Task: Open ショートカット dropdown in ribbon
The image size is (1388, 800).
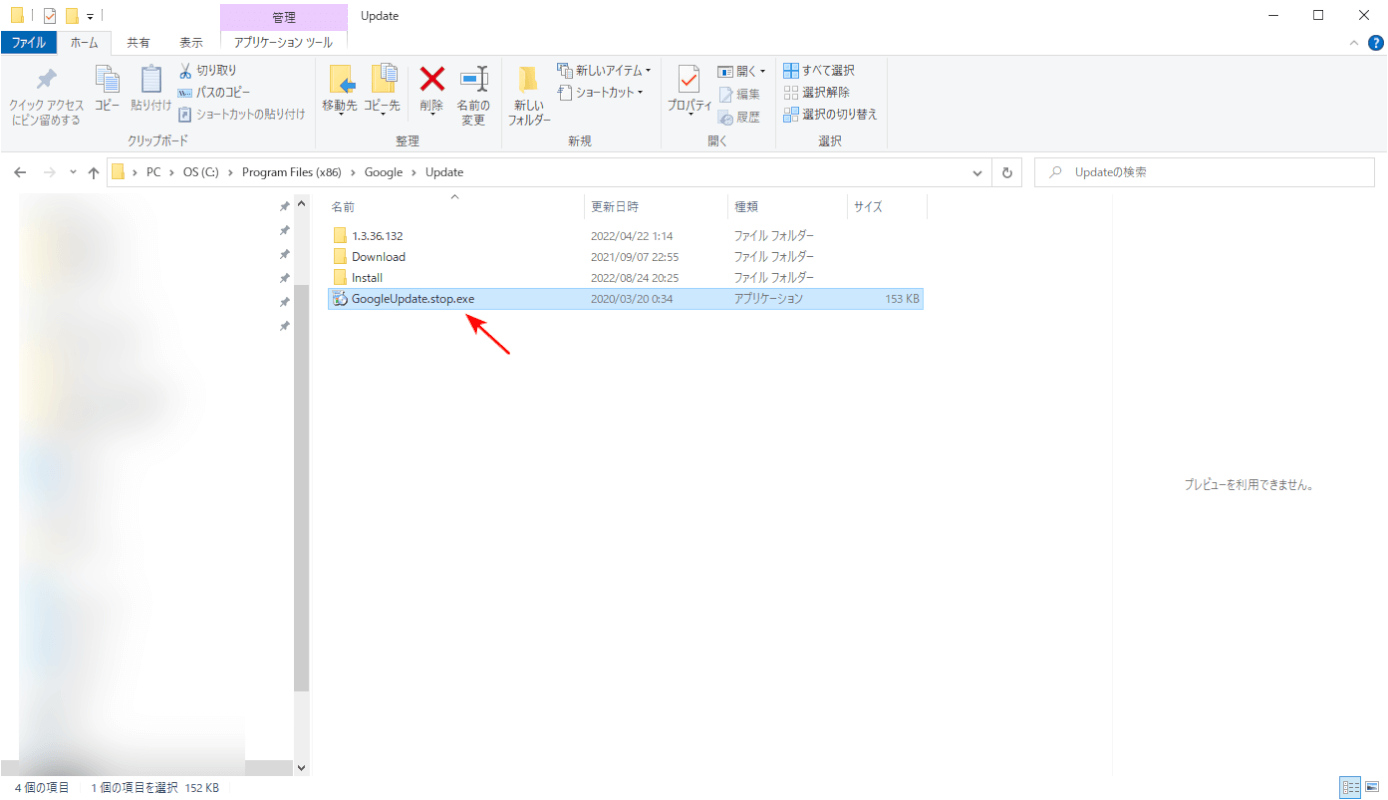Action: (x=600, y=92)
